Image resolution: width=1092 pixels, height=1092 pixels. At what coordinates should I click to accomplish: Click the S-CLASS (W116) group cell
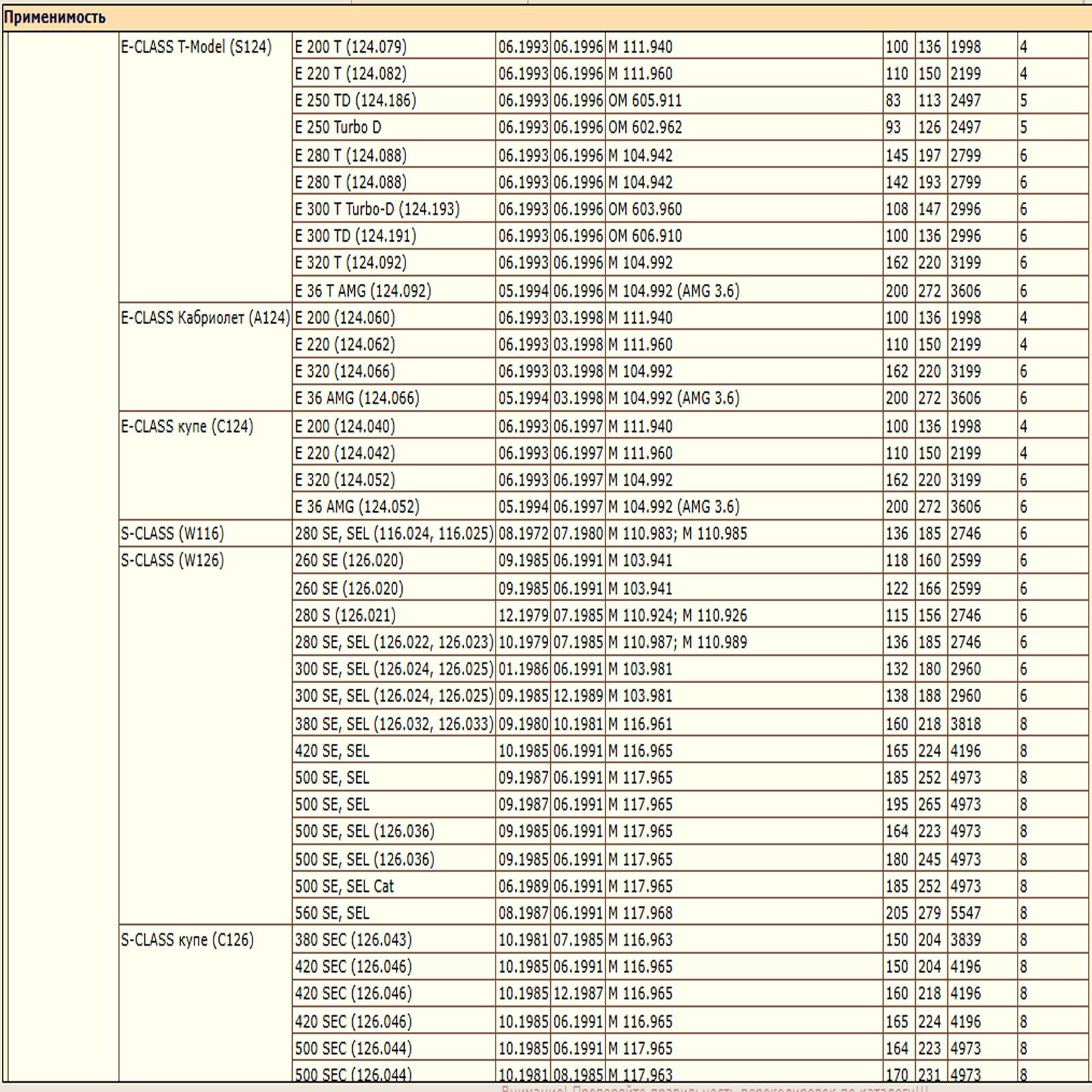(x=205, y=533)
